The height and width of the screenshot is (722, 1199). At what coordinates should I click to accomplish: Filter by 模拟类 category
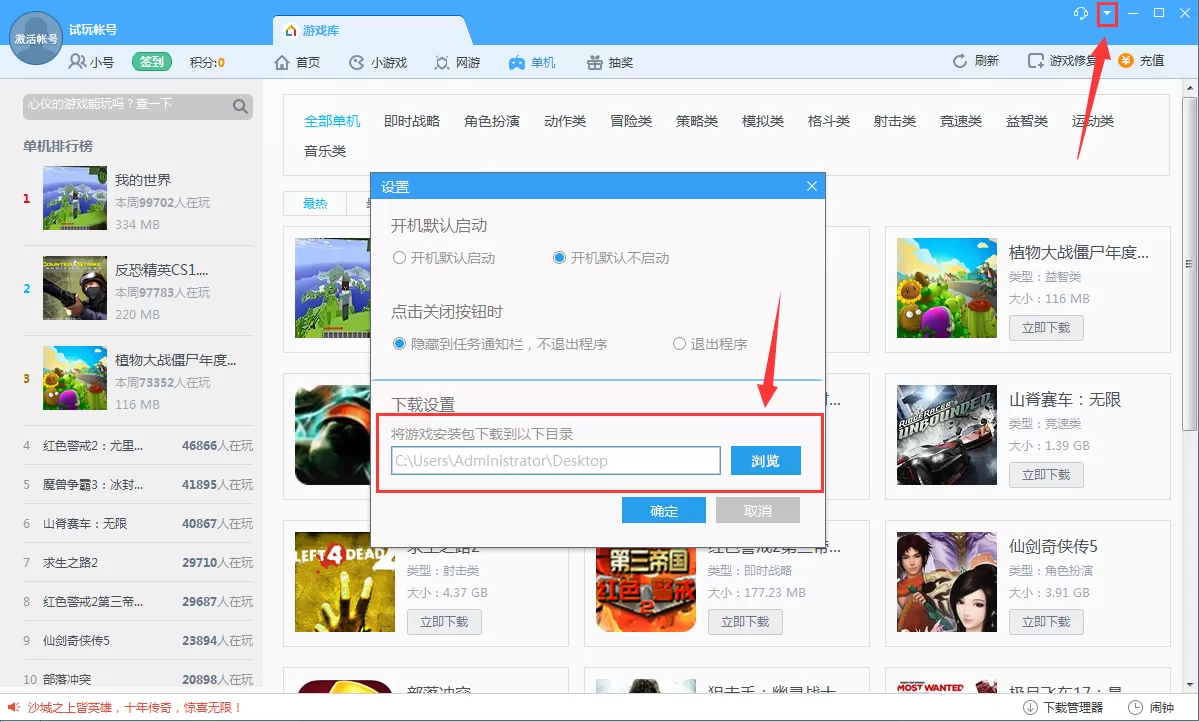click(762, 121)
